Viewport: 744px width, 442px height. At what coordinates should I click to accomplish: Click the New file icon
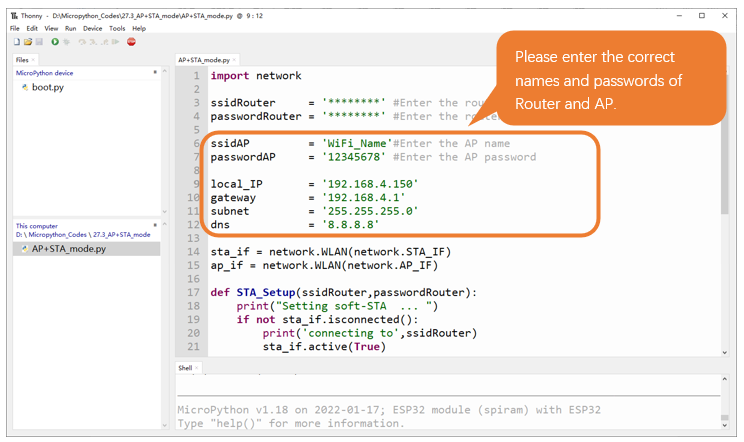click(17, 42)
